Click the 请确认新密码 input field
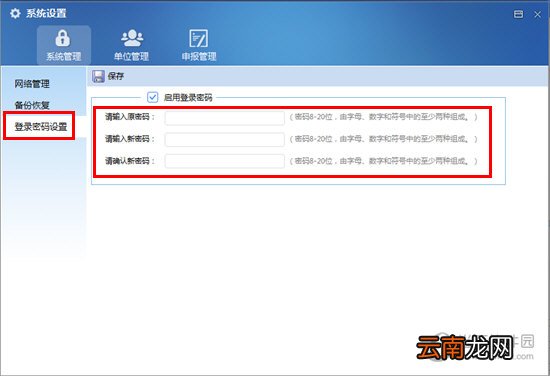550x376 pixels. click(x=224, y=161)
